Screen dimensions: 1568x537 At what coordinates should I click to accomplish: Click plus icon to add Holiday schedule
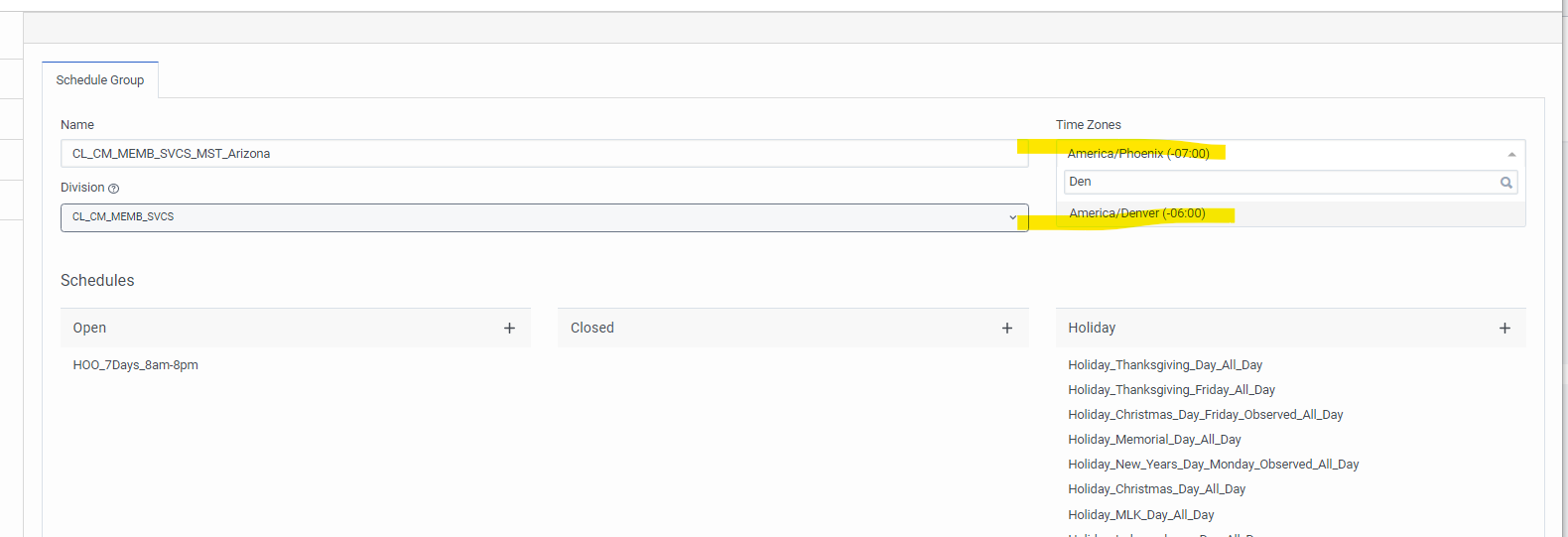tap(1504, 329)
